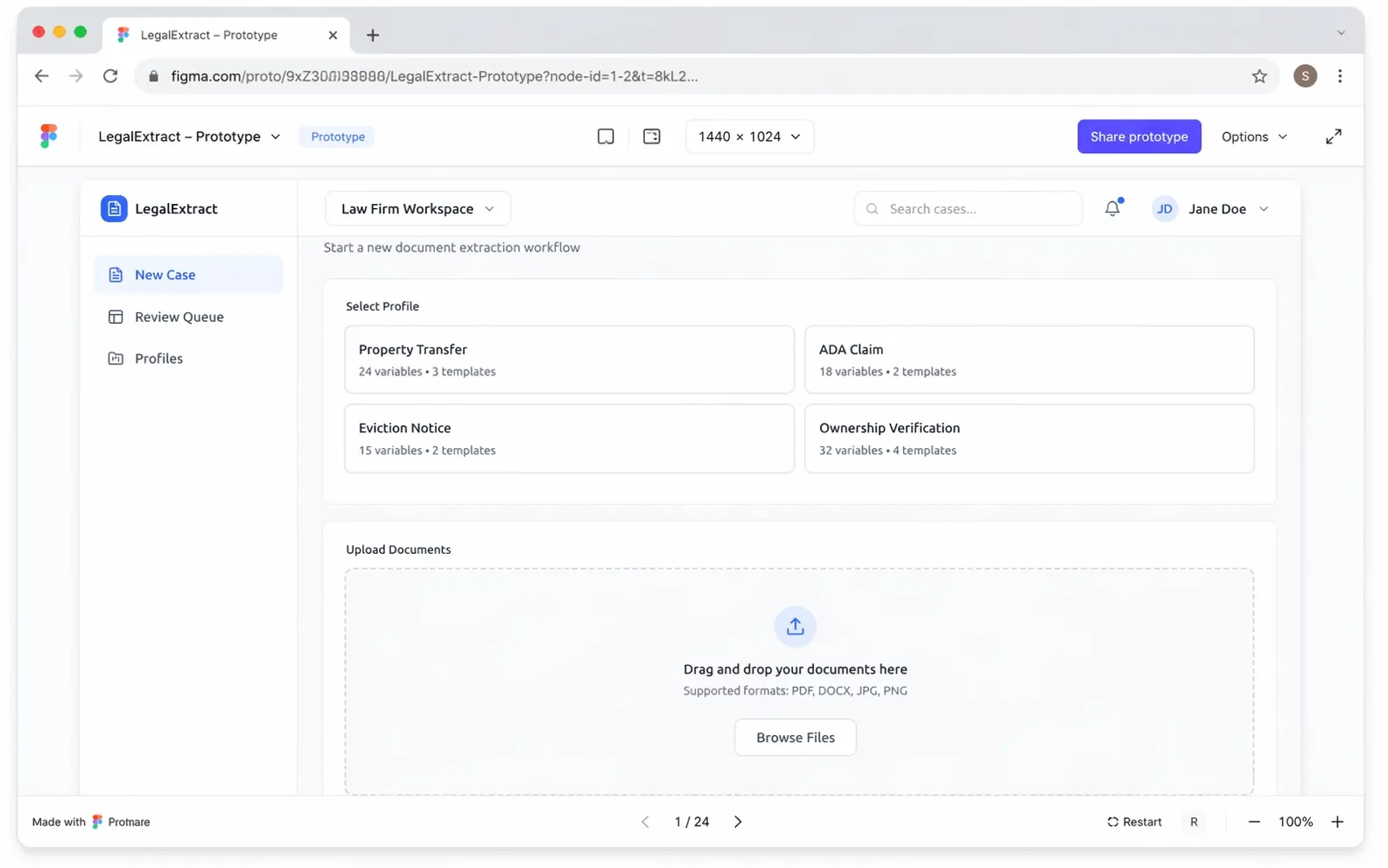Bookmark this page with the star icon
This screenshot has width=1388, height=868.
[x=1259, y=76]
